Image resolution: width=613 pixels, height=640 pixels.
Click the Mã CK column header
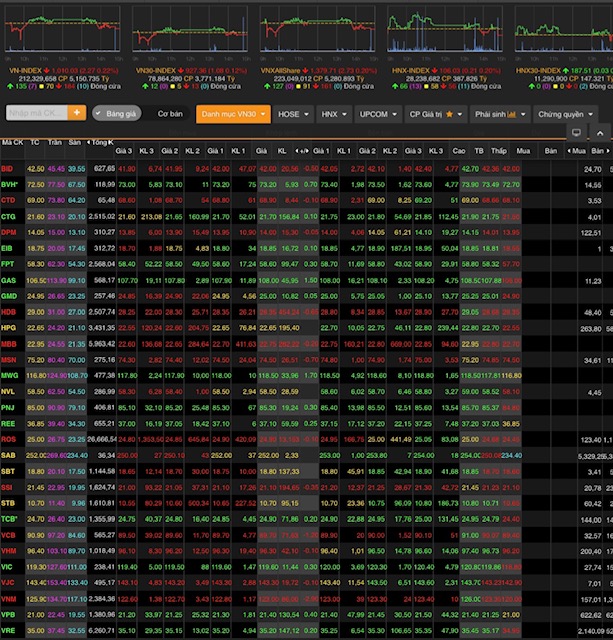tap(12, 143)
